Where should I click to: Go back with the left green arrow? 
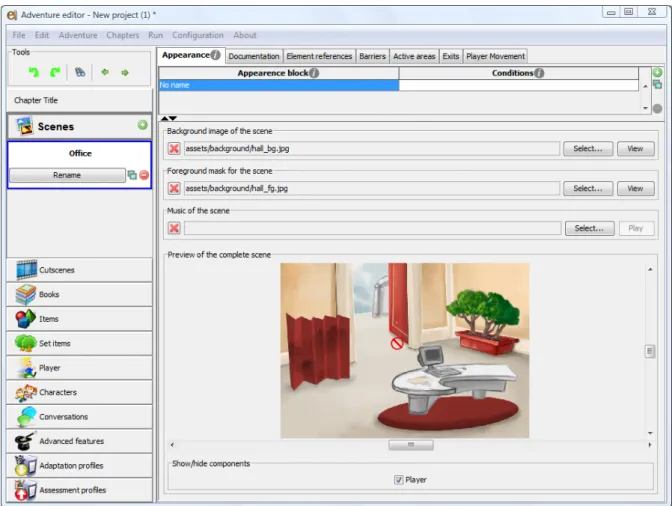[x=105, y=72]
